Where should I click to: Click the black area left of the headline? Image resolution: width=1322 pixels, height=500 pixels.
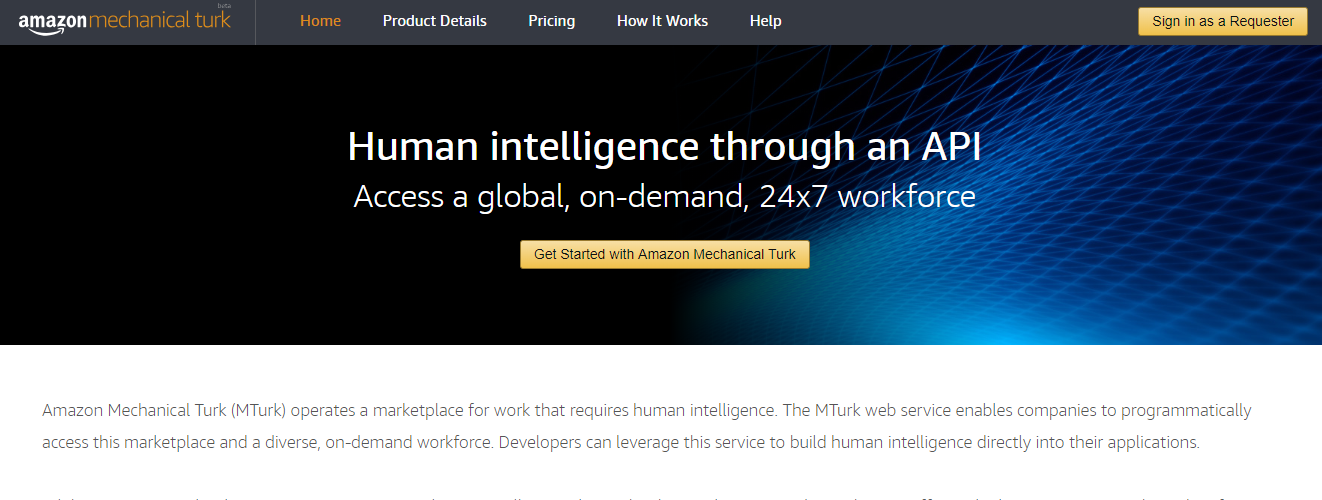pos(150,200)
